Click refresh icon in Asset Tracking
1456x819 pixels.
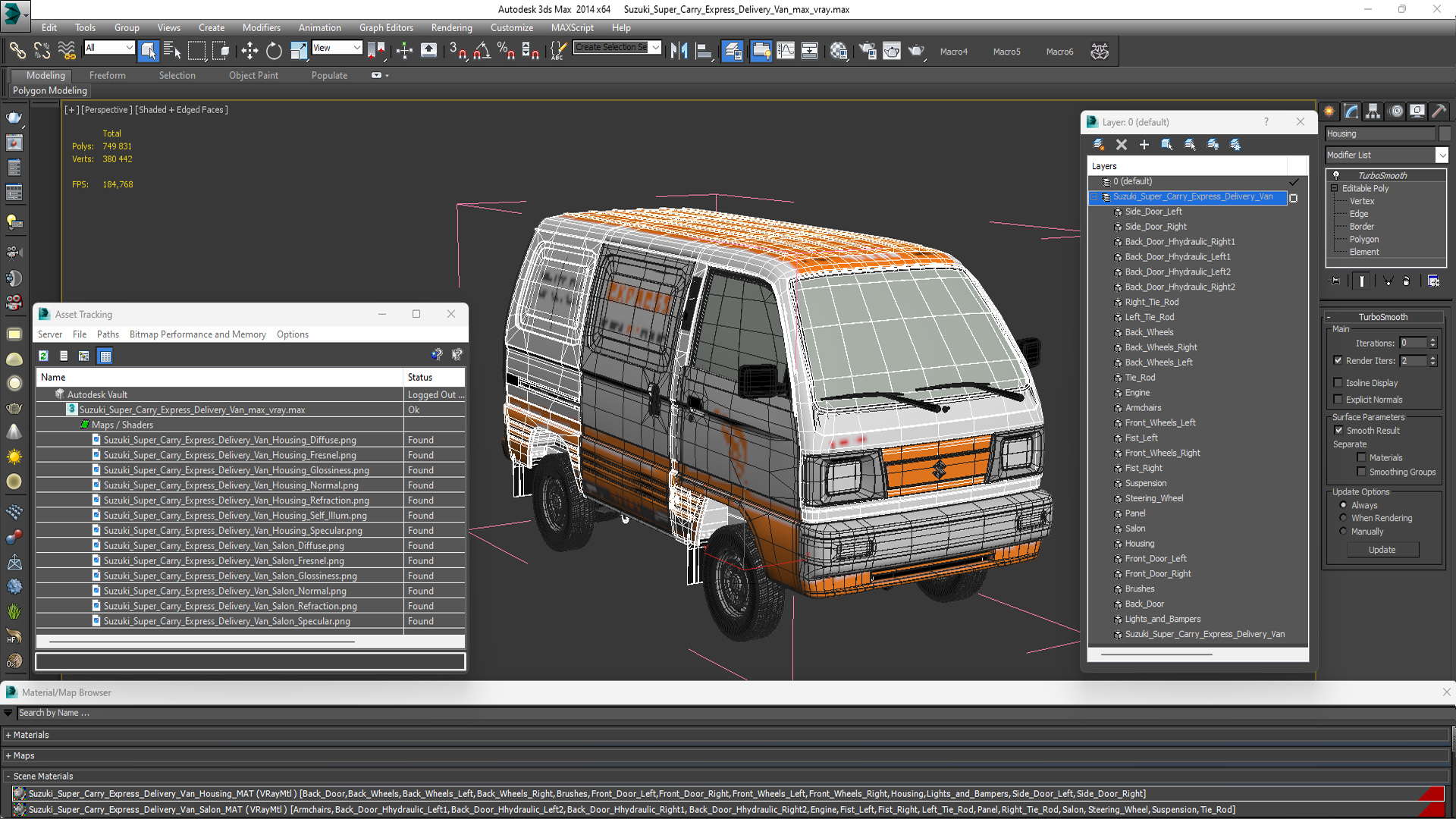pos(44,356)
